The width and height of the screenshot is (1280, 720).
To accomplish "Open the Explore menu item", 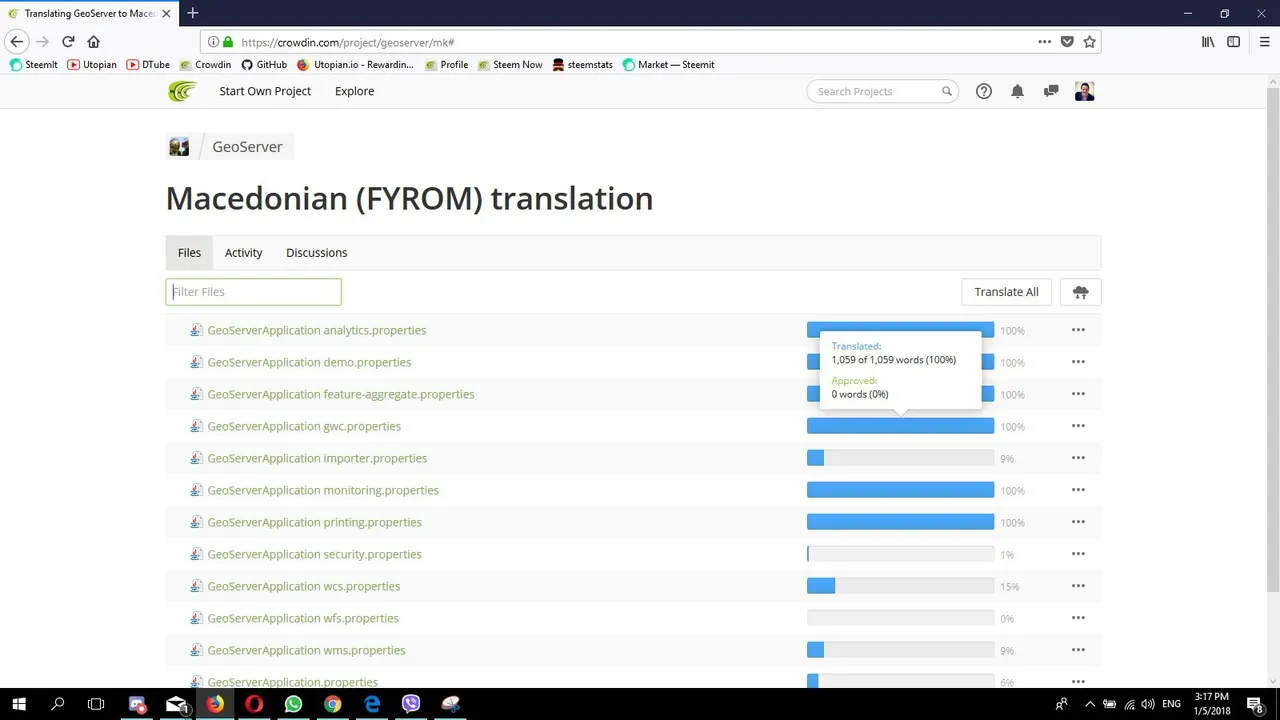I will [x=354, y=91].
